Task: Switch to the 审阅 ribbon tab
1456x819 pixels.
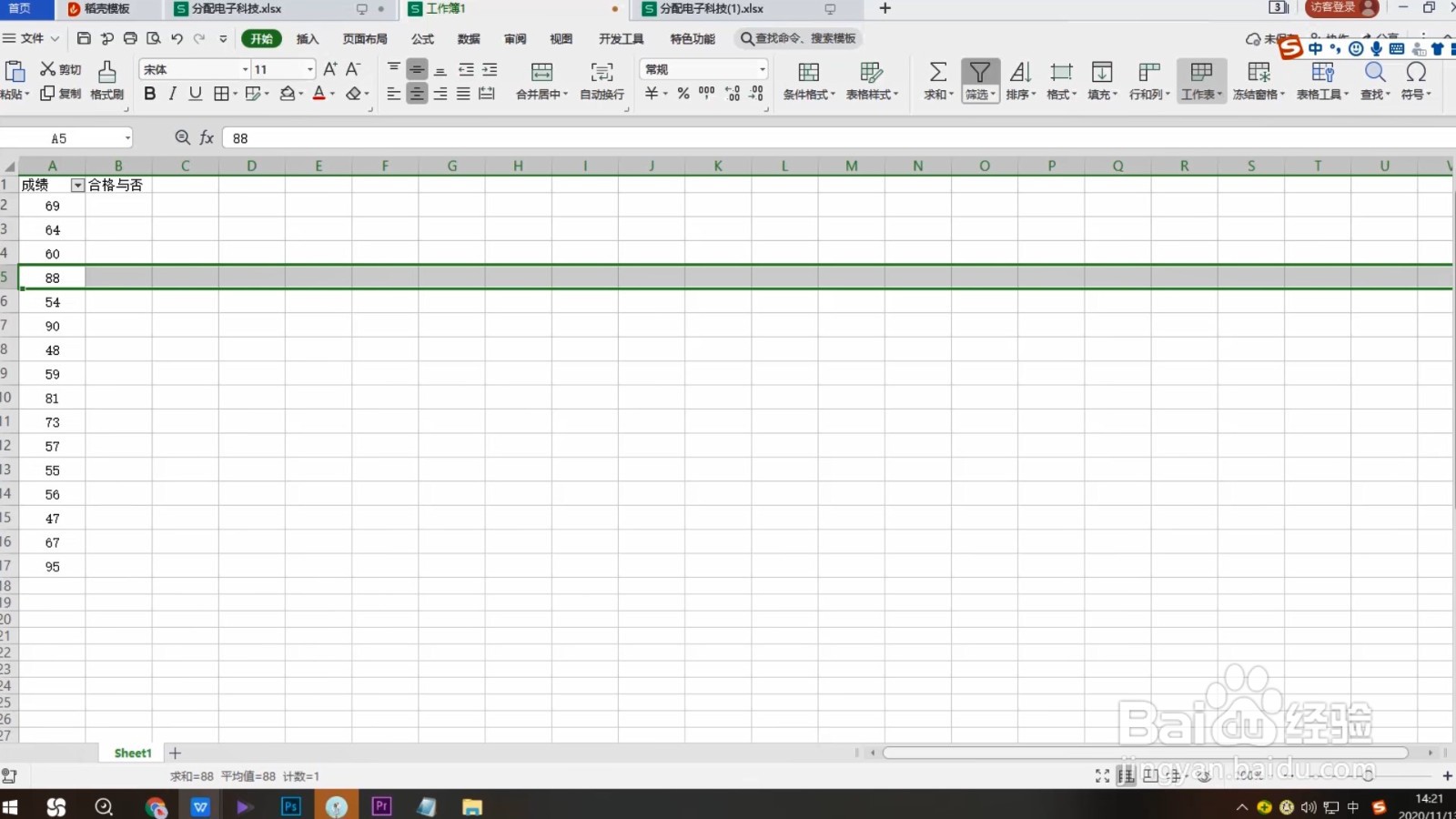Action: (515, 38)
